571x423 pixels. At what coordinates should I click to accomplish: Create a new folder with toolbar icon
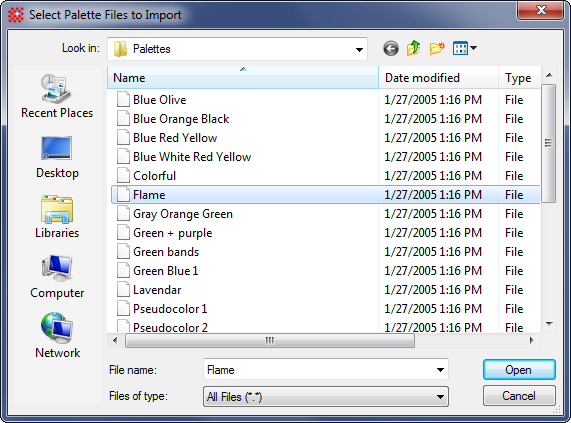[437, 48]
